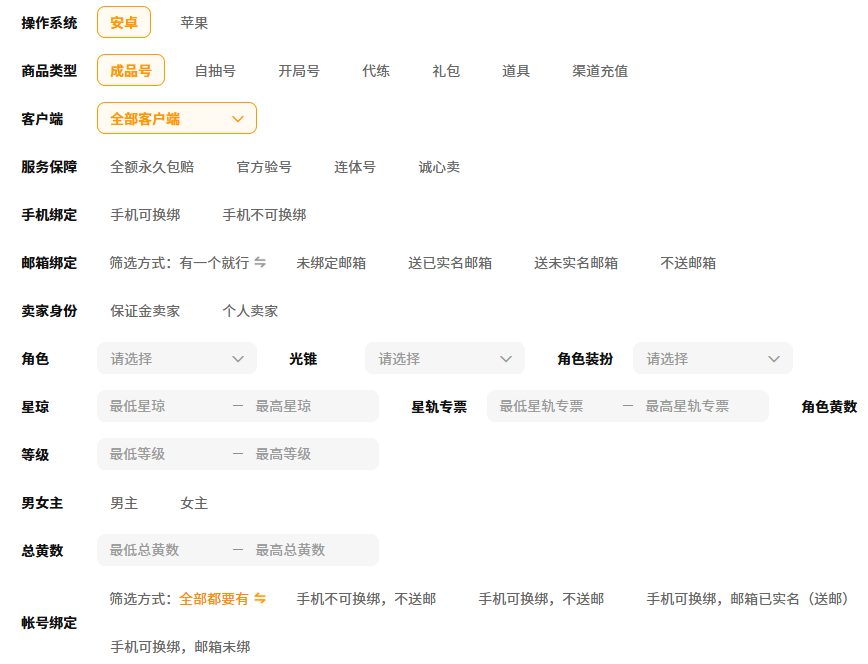Filter by 全额永久包赔 service guarantee
Image resolution: width=868 pixels, height=664 pixels.
click(x=152, y=167)
